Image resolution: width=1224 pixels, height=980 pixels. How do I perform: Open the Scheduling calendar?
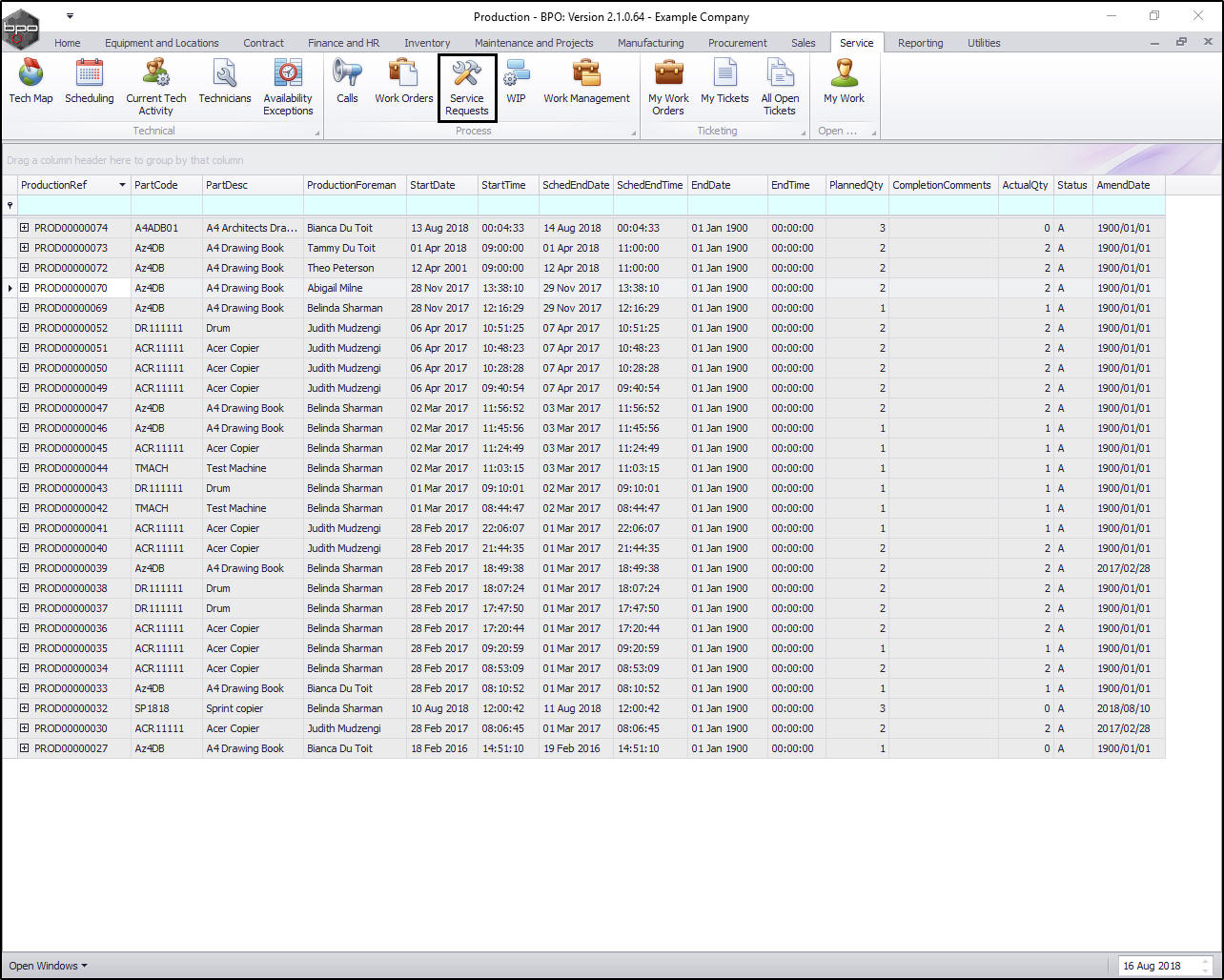[90, 81]
